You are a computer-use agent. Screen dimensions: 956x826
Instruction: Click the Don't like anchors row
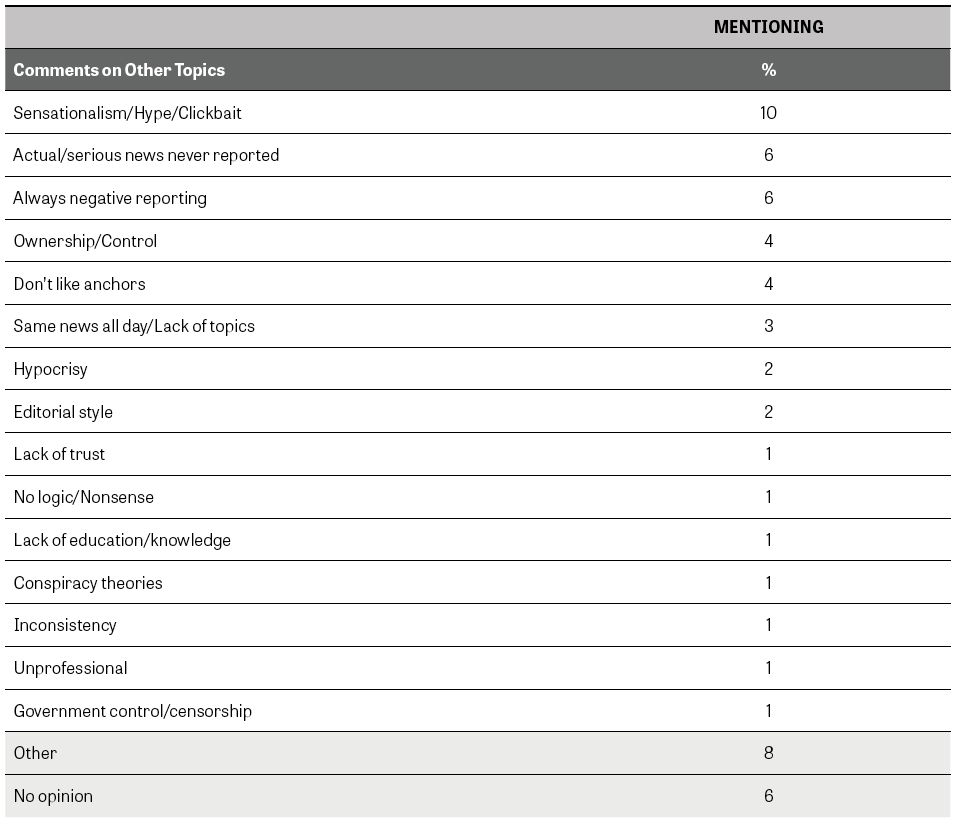[x=79, y=284]
